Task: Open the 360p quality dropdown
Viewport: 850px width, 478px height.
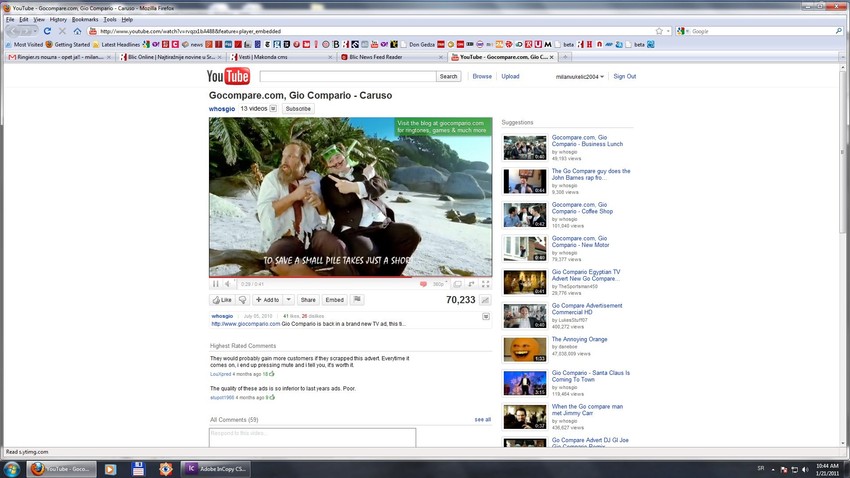Action: click(439, 284)
